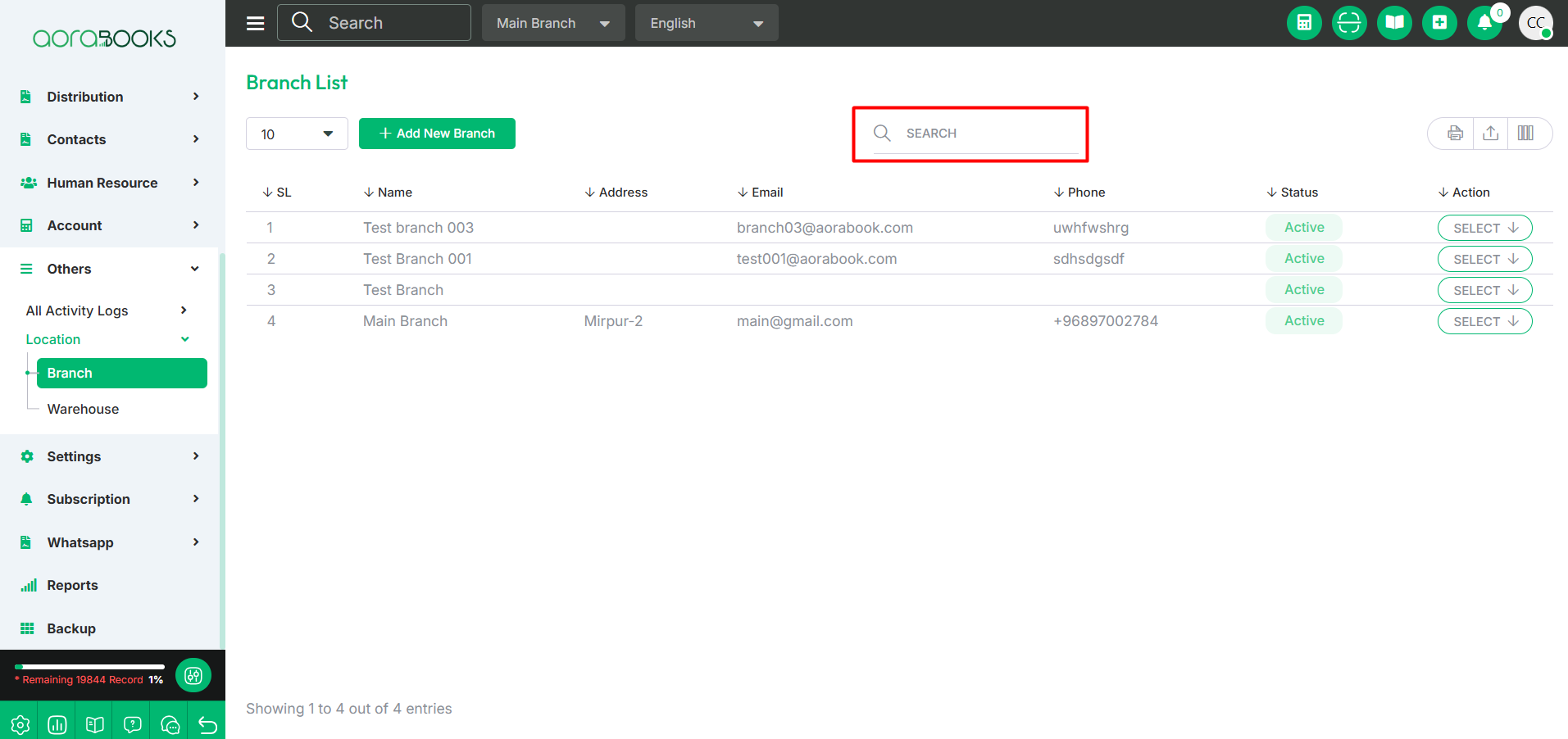Screen dimensions: 1568x739
Task: Sort table by SL column
Action: tap(277, 192)
